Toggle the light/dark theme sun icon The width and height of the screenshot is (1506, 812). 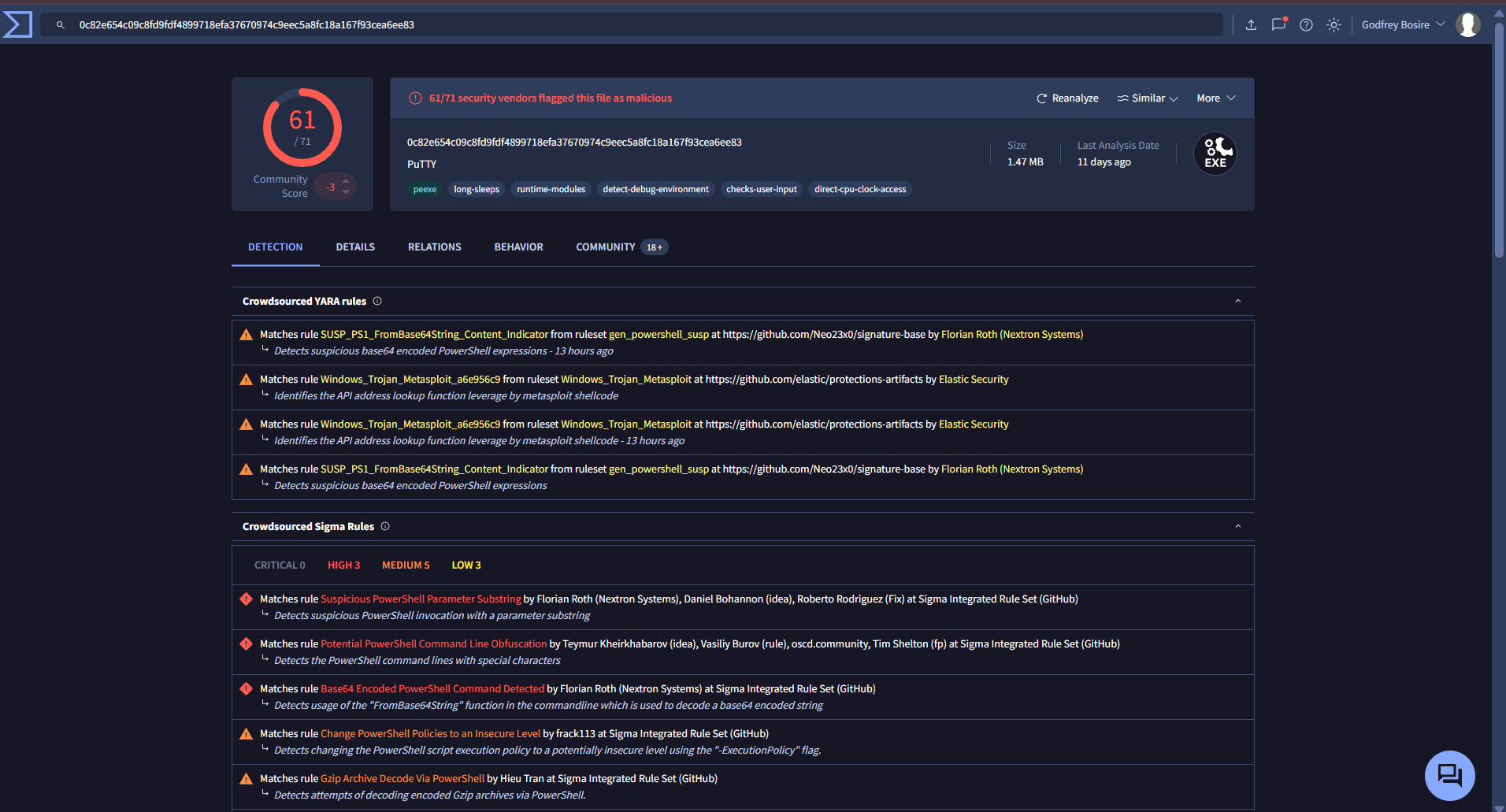point(1334,25)
